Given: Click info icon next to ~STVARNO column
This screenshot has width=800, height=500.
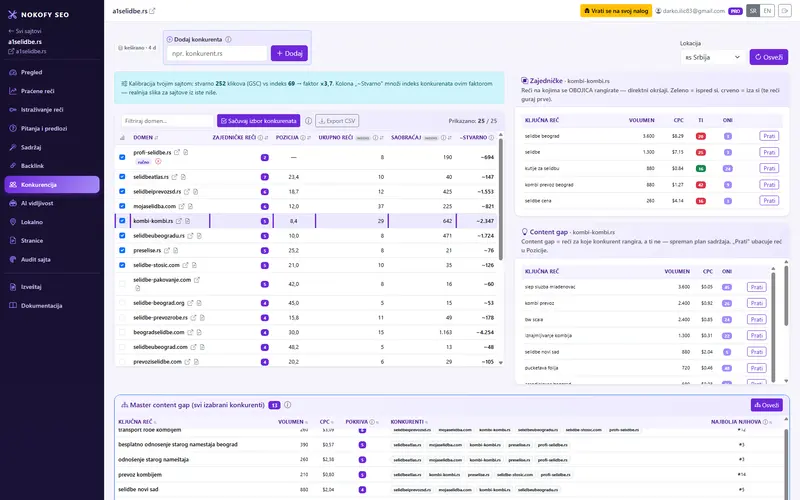Looking at the screenshot, I should 491,138.
